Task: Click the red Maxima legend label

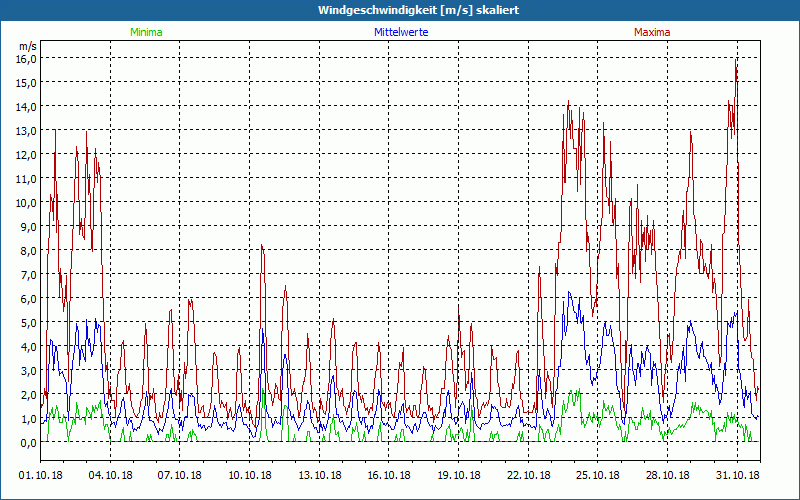Action: [x=652, y=32]
